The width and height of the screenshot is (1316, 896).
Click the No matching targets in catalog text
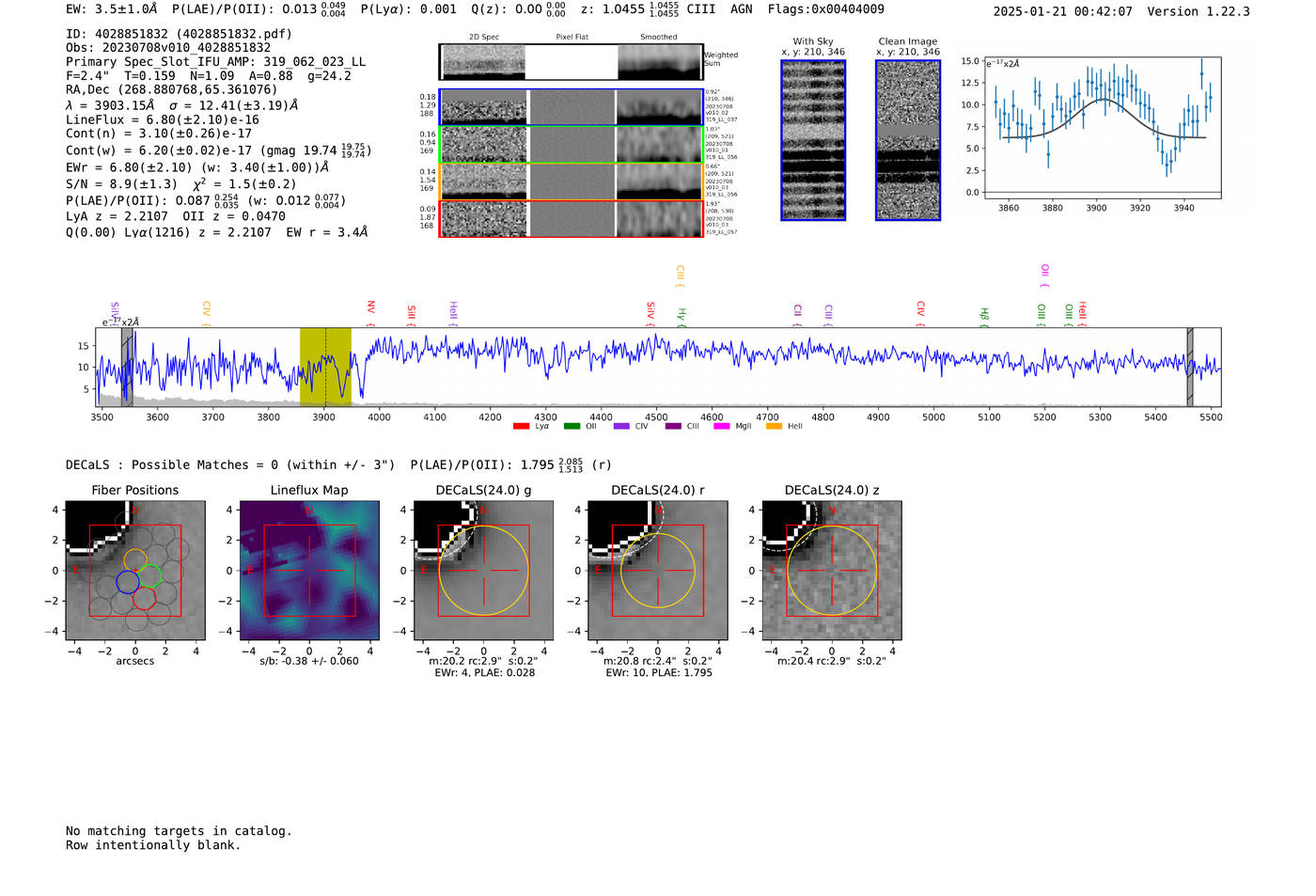(179, 831)
